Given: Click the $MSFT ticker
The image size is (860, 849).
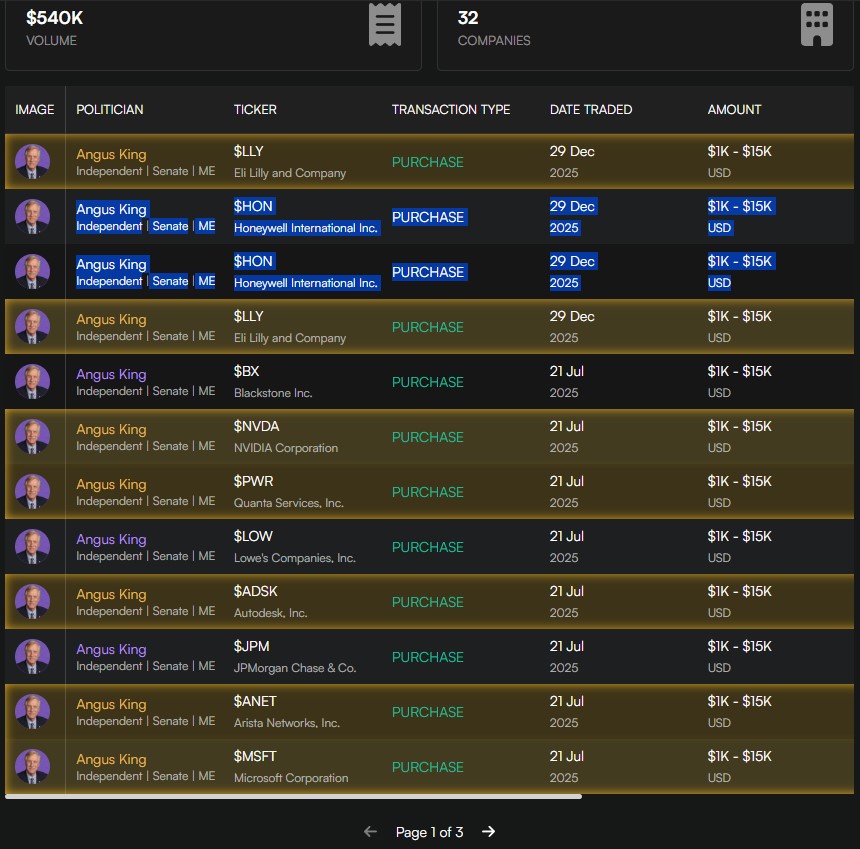Looking at the screenshot, I should [x=255, y=756].
